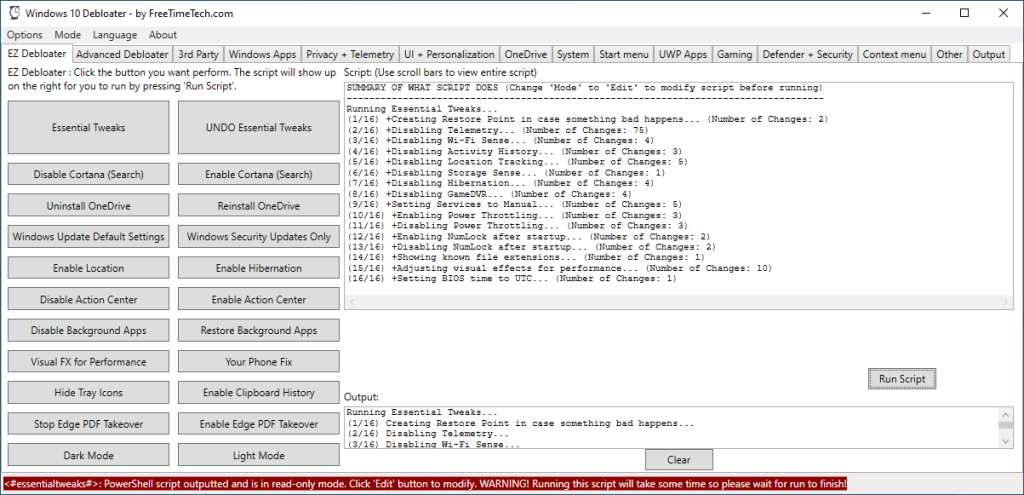
Task: Click Enable Clipboard History
Action: coord(259,392)
